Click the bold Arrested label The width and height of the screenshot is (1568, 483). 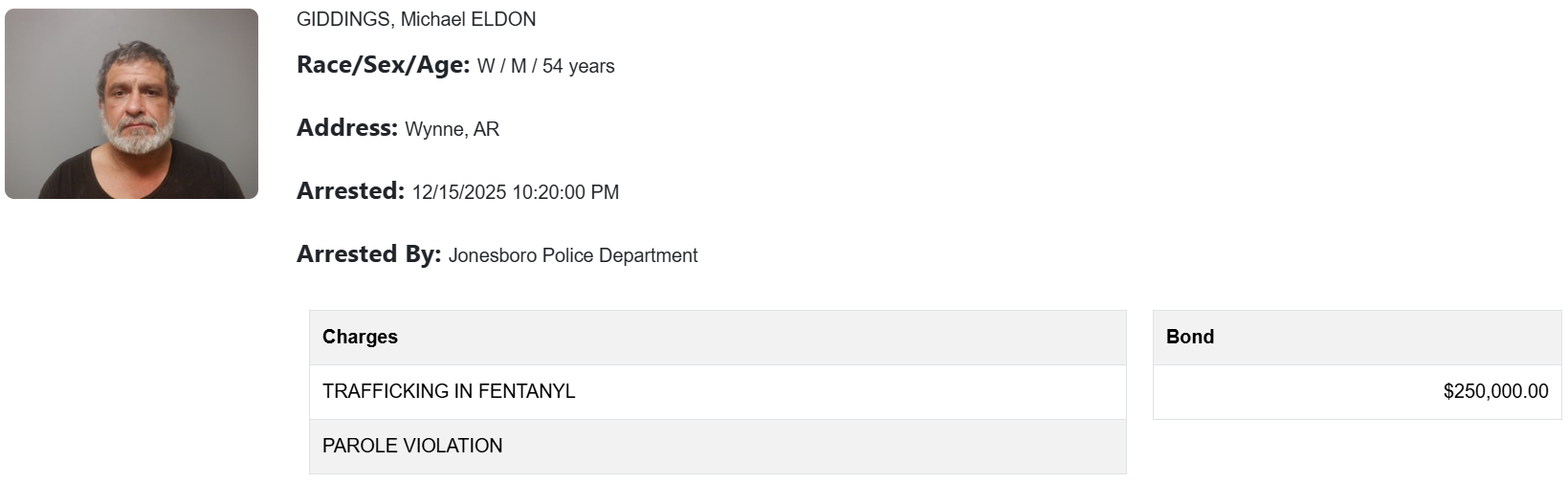coord(350,191)
